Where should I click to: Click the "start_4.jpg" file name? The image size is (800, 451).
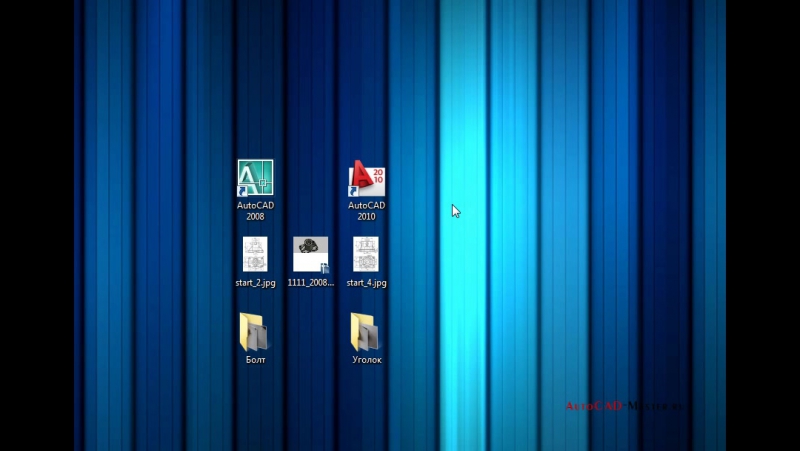(366, 283)
